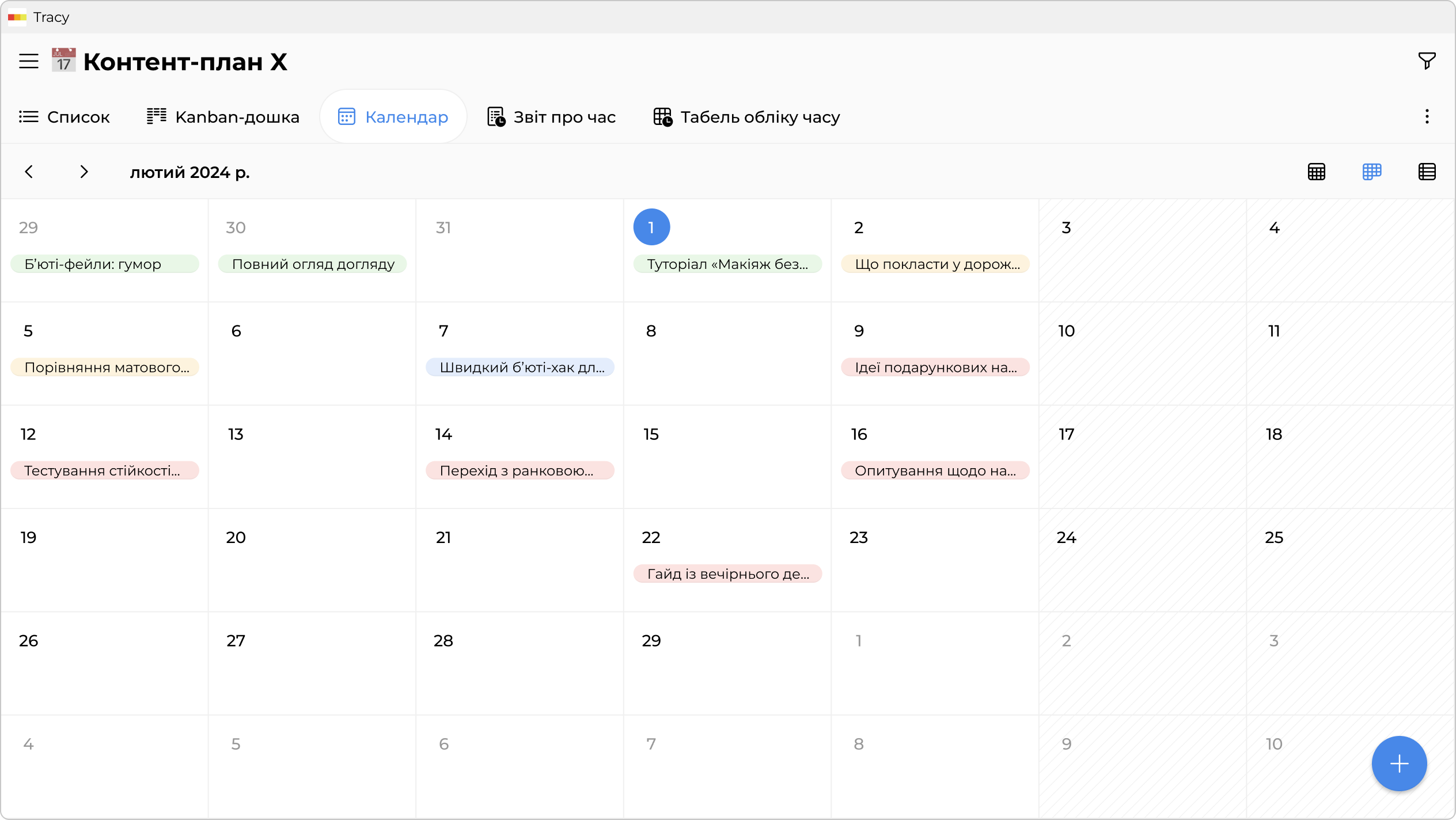
Task: Open the event «Гайд із вечірнього де…»
Action: 727,574
